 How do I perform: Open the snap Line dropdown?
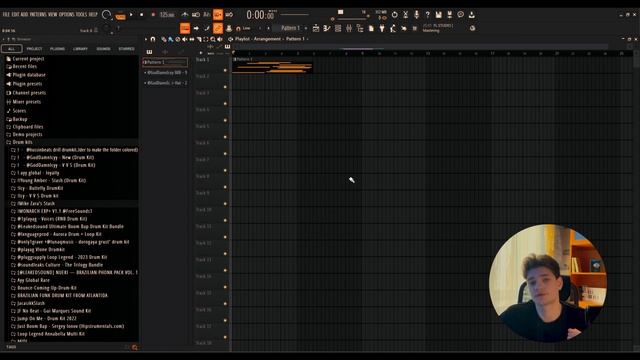tap(246, 28)
